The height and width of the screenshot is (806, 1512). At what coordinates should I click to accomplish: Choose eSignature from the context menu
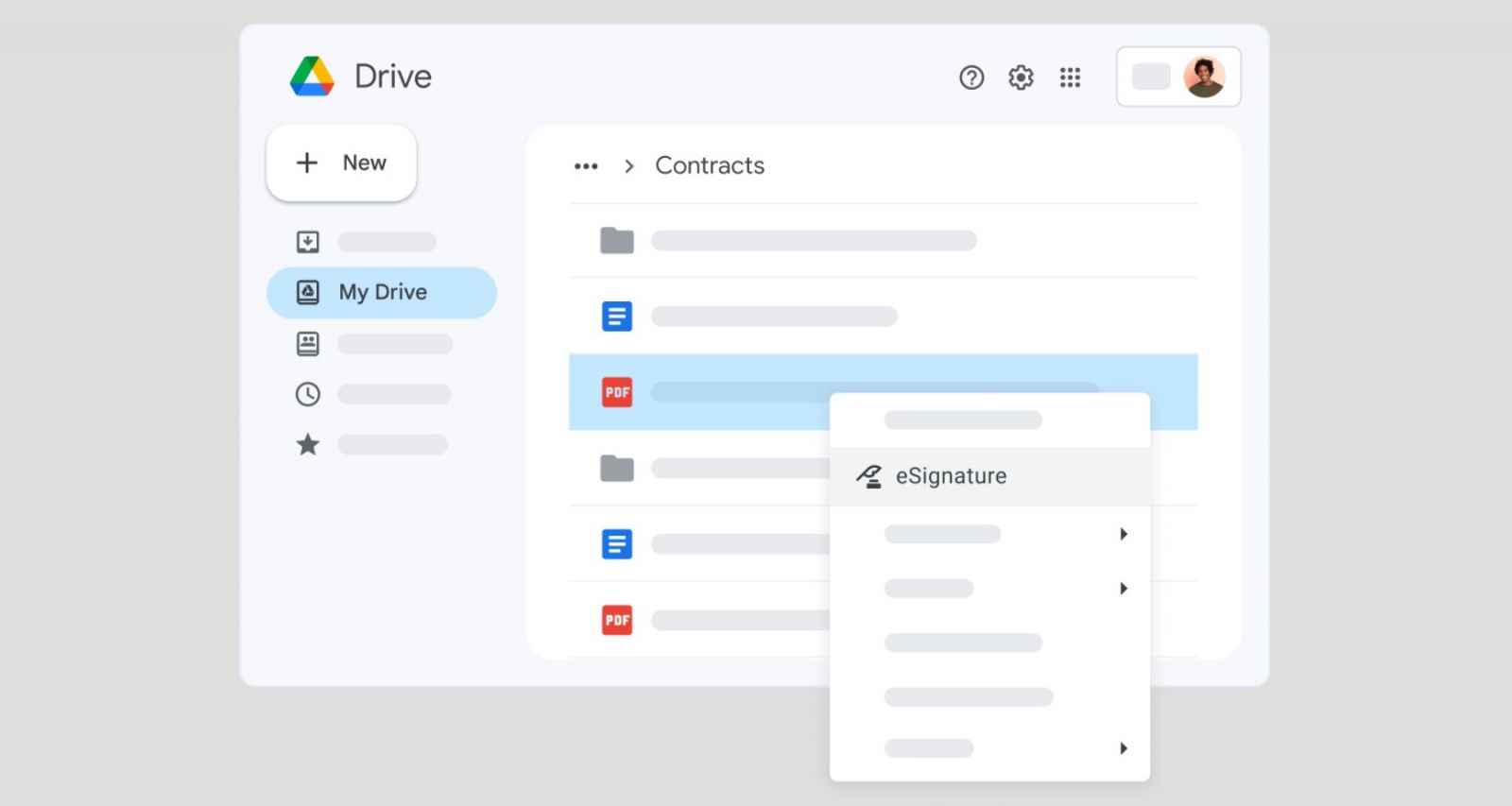989,476
